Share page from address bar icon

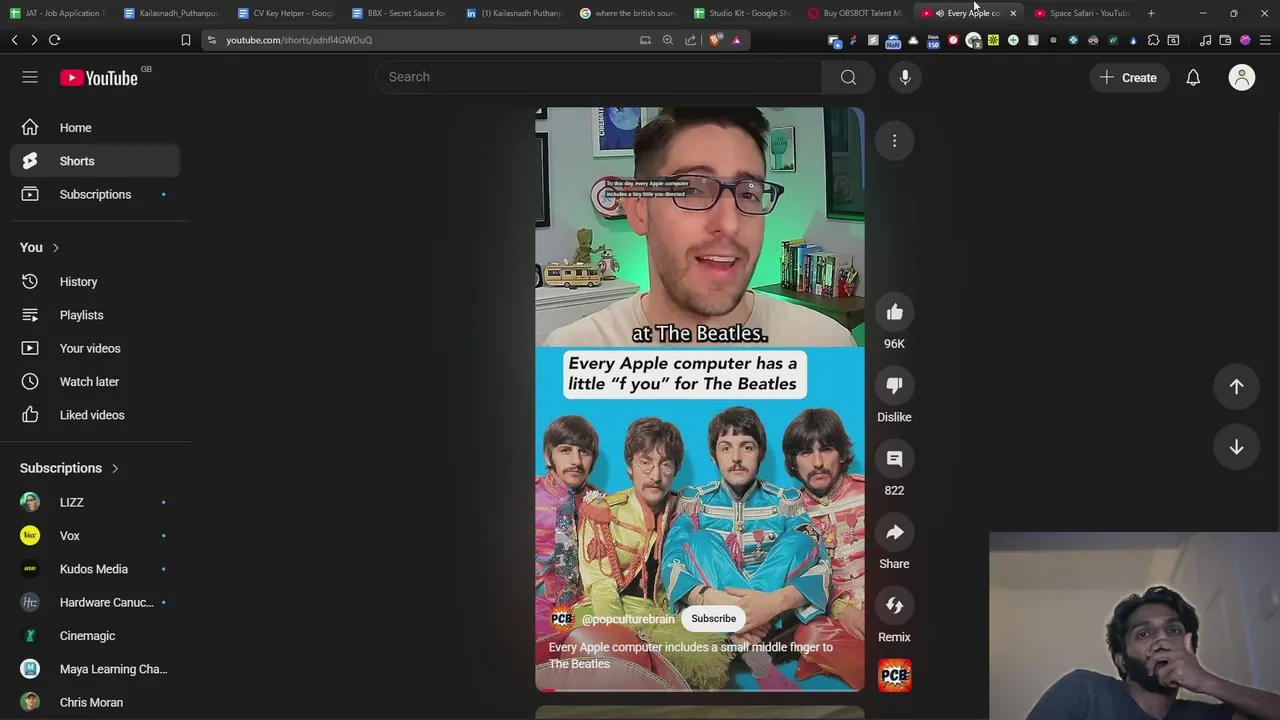click(690, 40)
